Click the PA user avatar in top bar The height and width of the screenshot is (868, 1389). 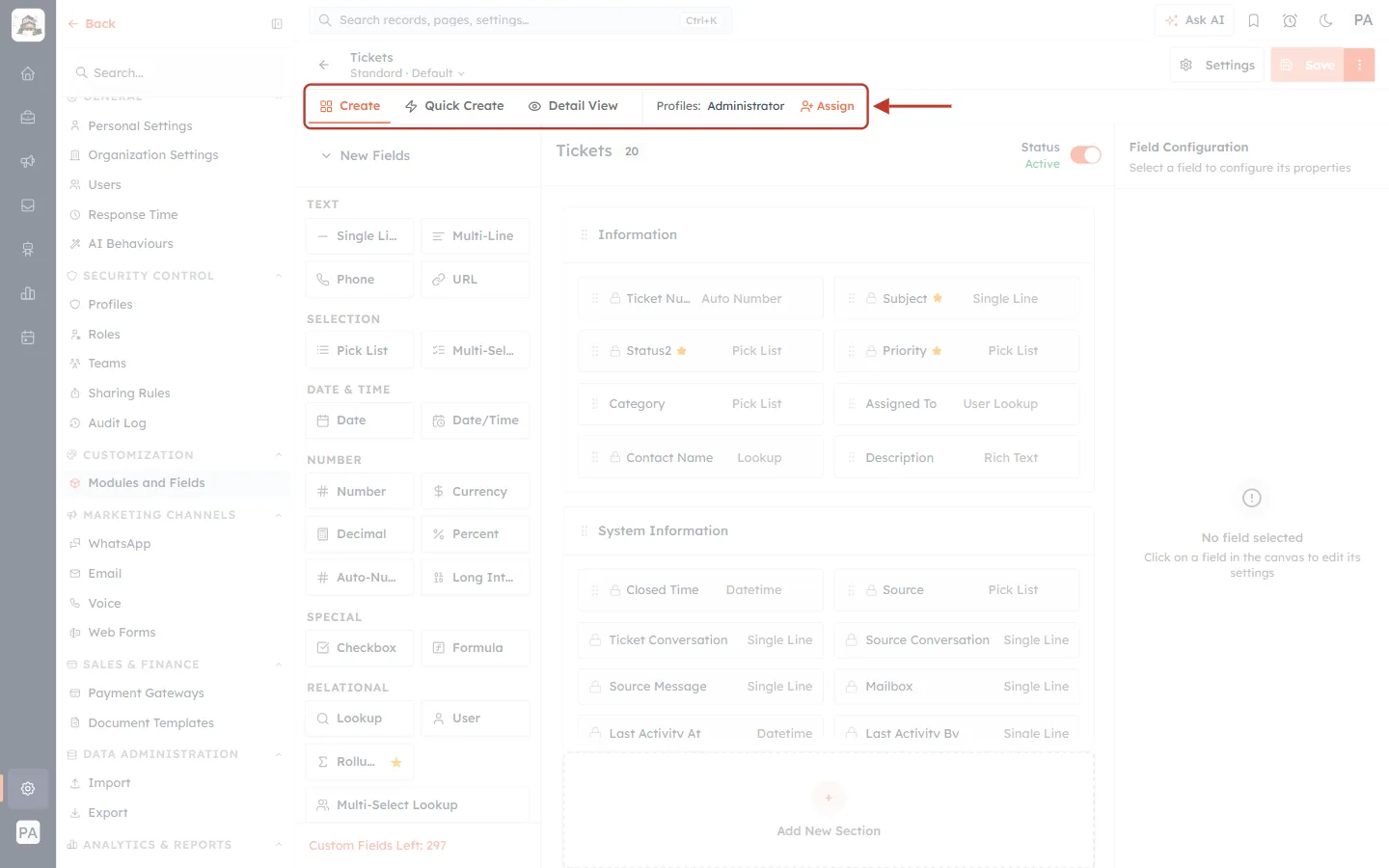coord(1363,20)
